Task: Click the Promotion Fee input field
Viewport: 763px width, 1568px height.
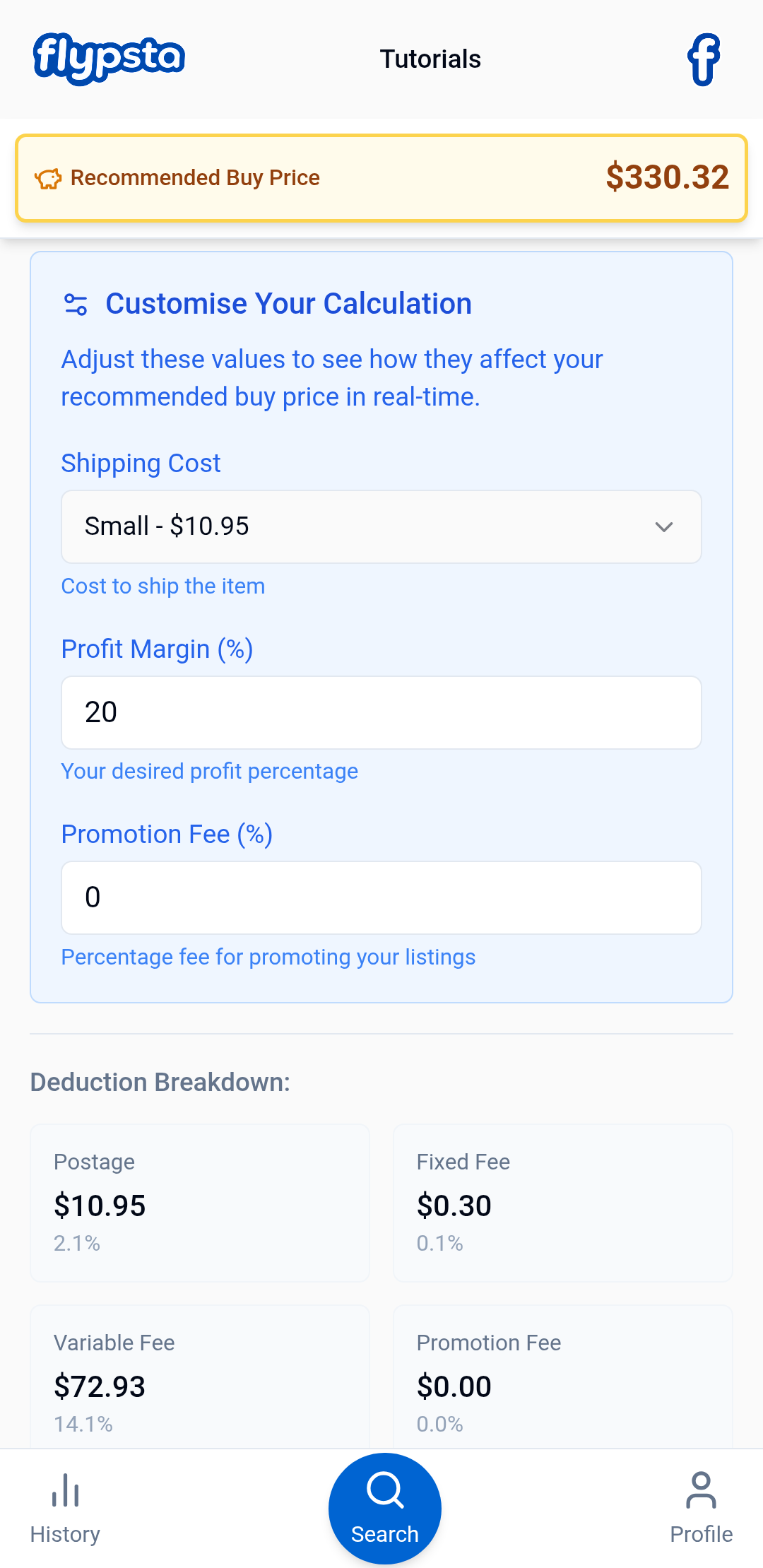Action: 381,897
